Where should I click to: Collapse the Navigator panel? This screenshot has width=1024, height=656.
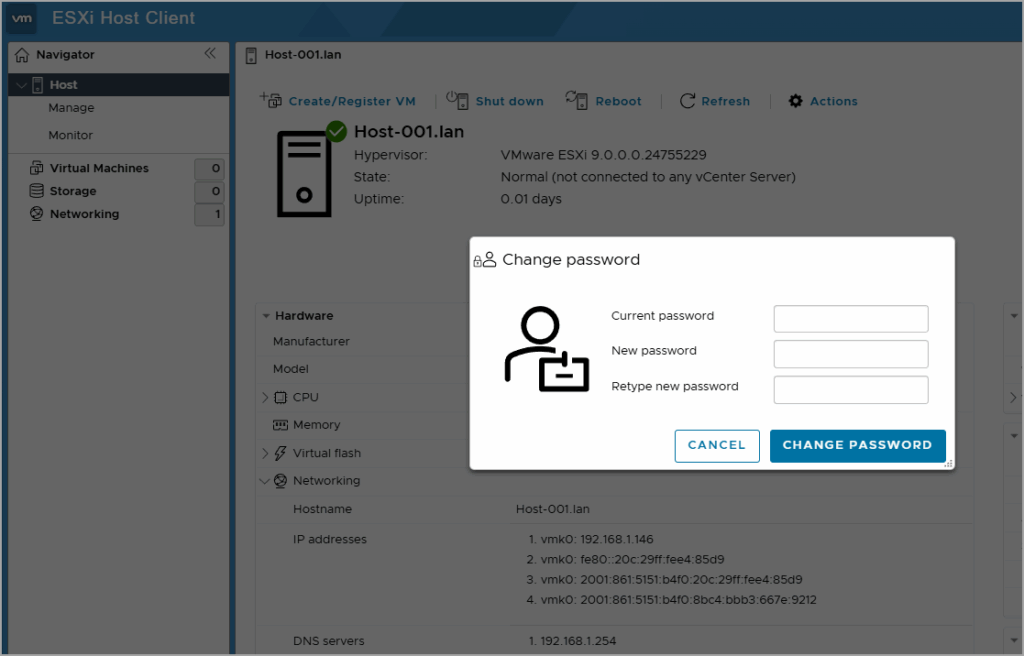click(x=210, y=55)
